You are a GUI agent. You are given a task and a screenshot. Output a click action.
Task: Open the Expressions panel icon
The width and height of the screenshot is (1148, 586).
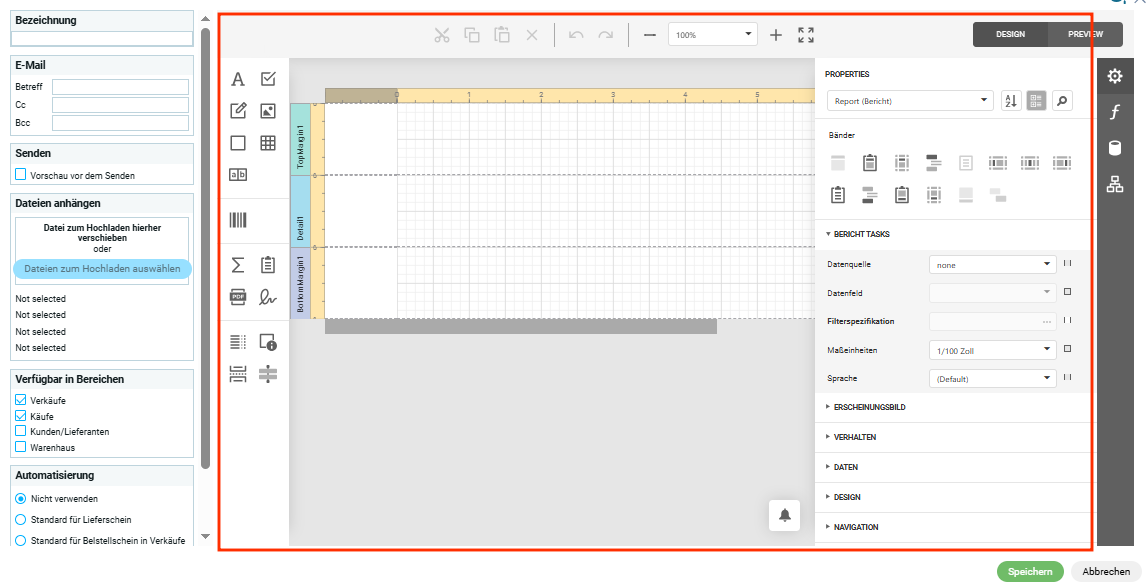[x=1115, y=112]
